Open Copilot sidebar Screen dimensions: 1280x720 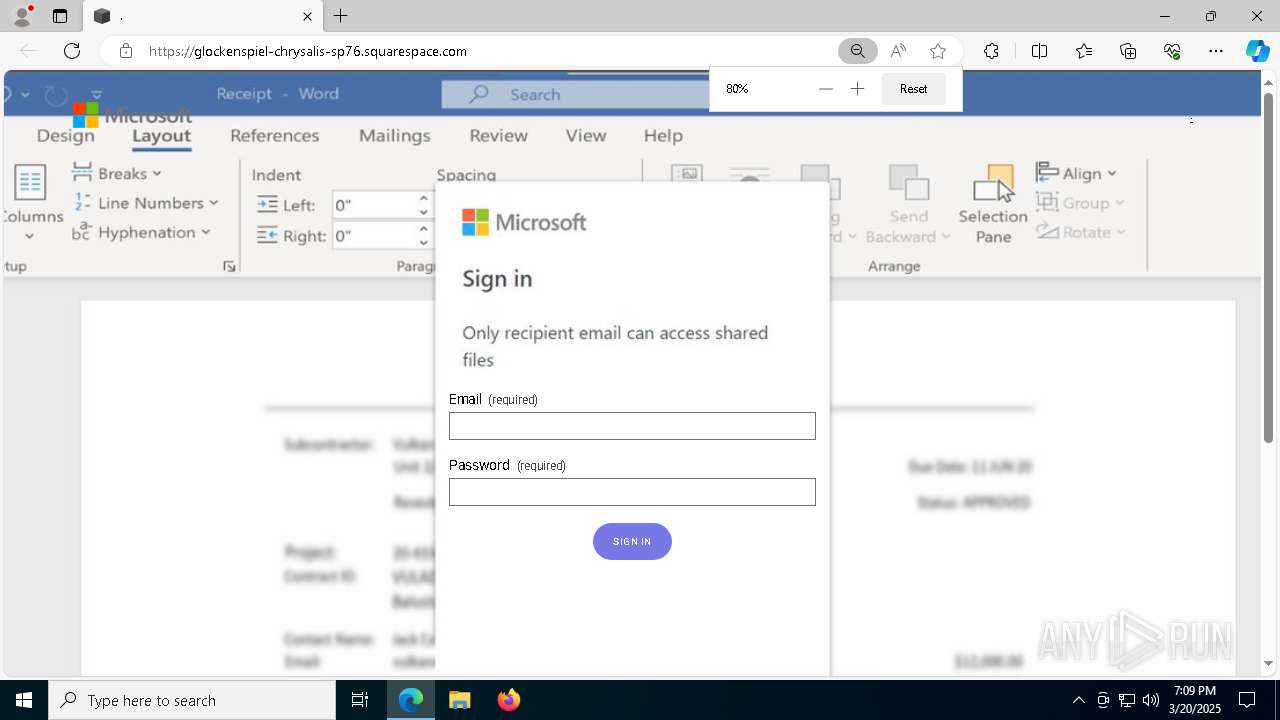[x=1257, y=51]
